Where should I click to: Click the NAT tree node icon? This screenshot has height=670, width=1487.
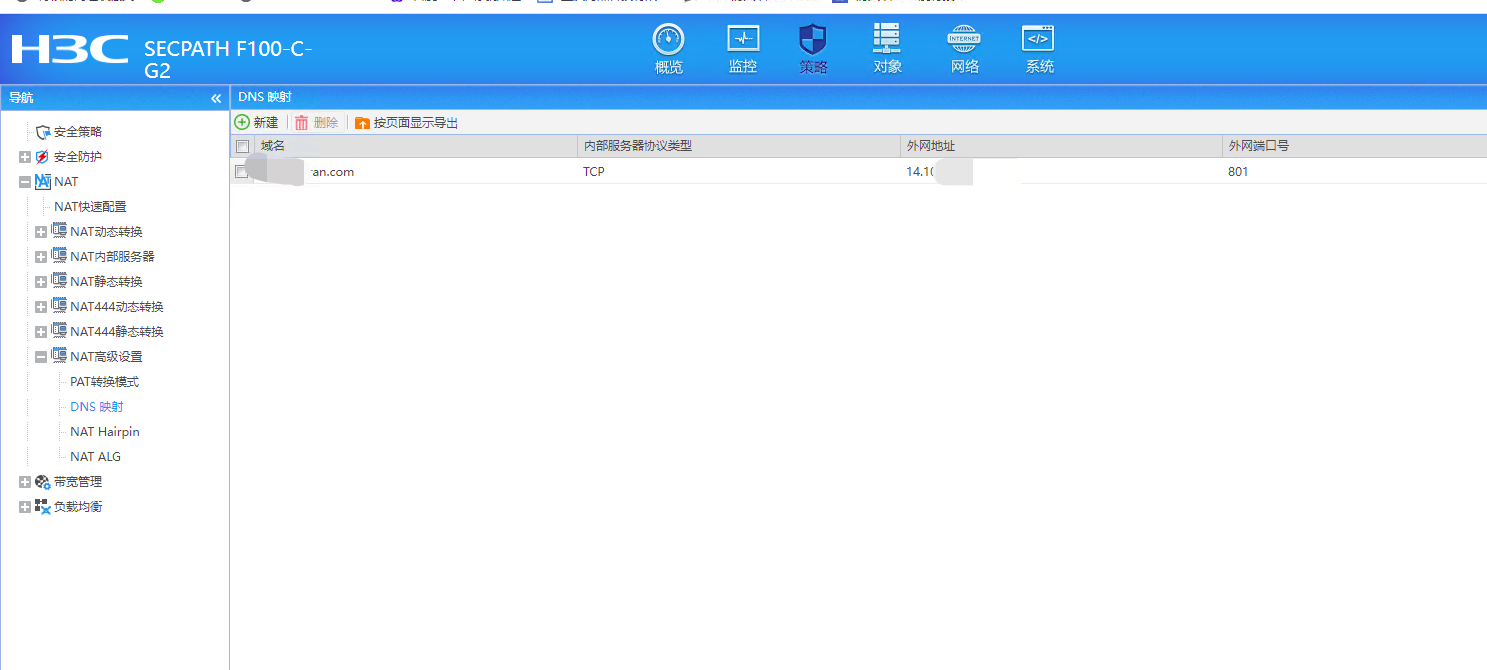pos(42,182)
